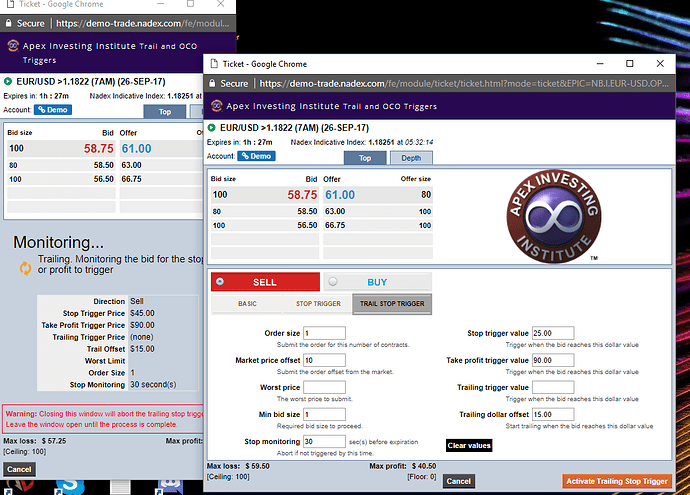690x495 pixels.
Task: Switch to Depth tab in front ticket
Action: pyautogui.click(x=411, y=158)
